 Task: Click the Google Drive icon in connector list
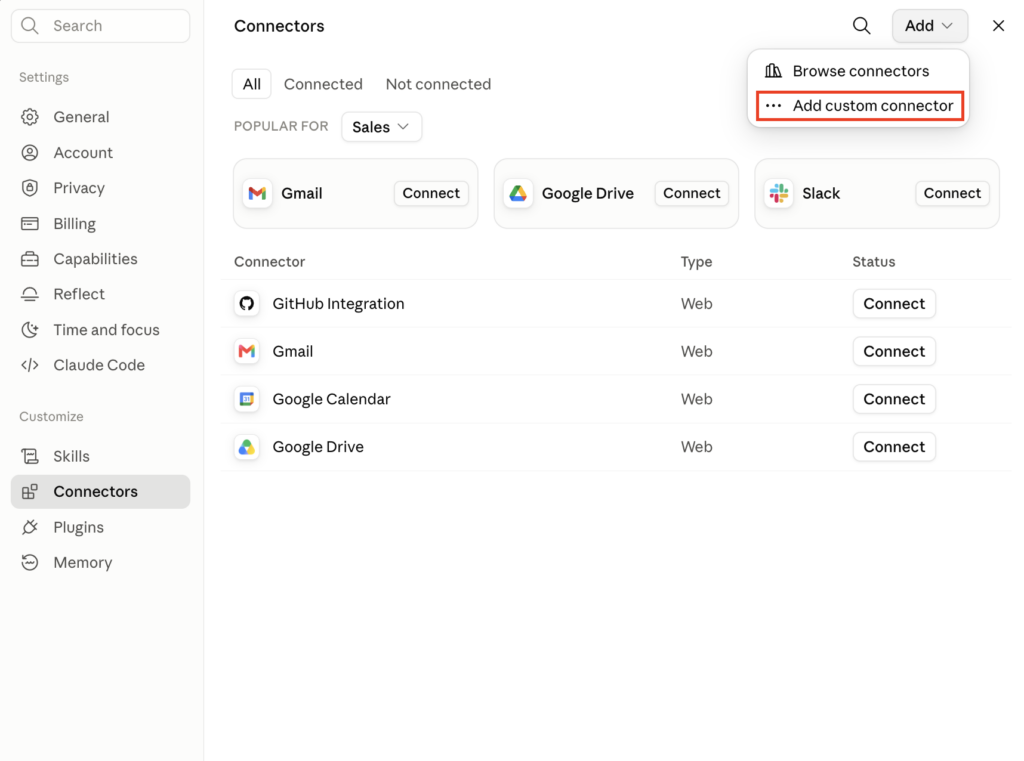(x=247, y=447)
